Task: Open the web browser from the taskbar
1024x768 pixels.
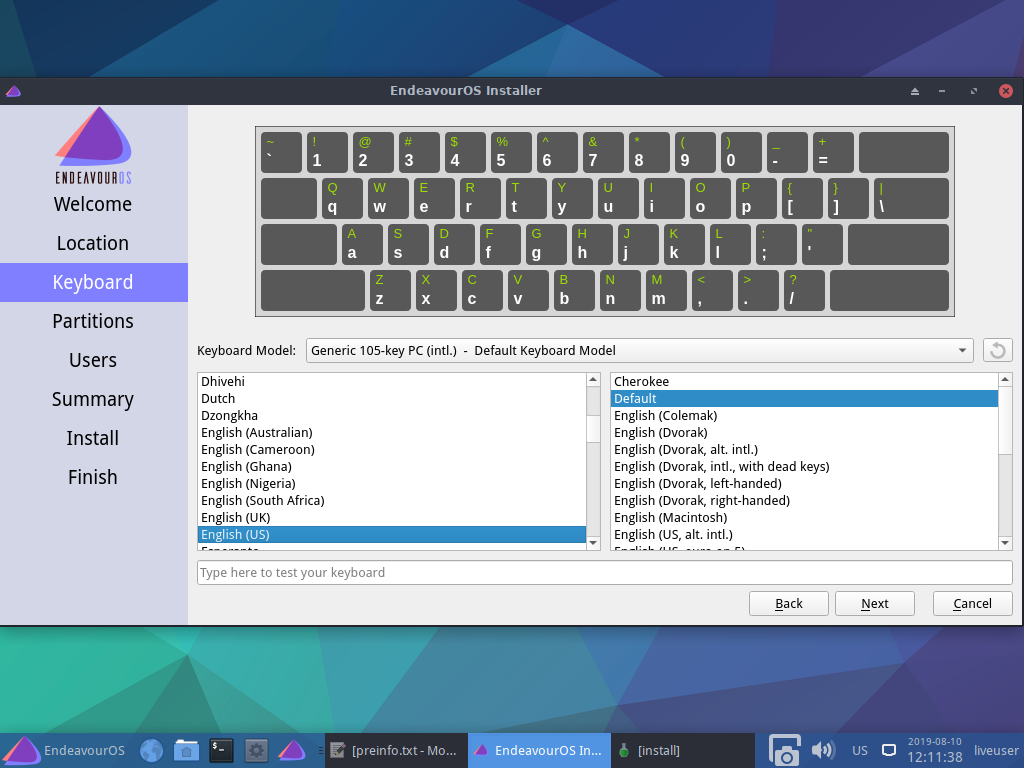Action: (151, 750)
